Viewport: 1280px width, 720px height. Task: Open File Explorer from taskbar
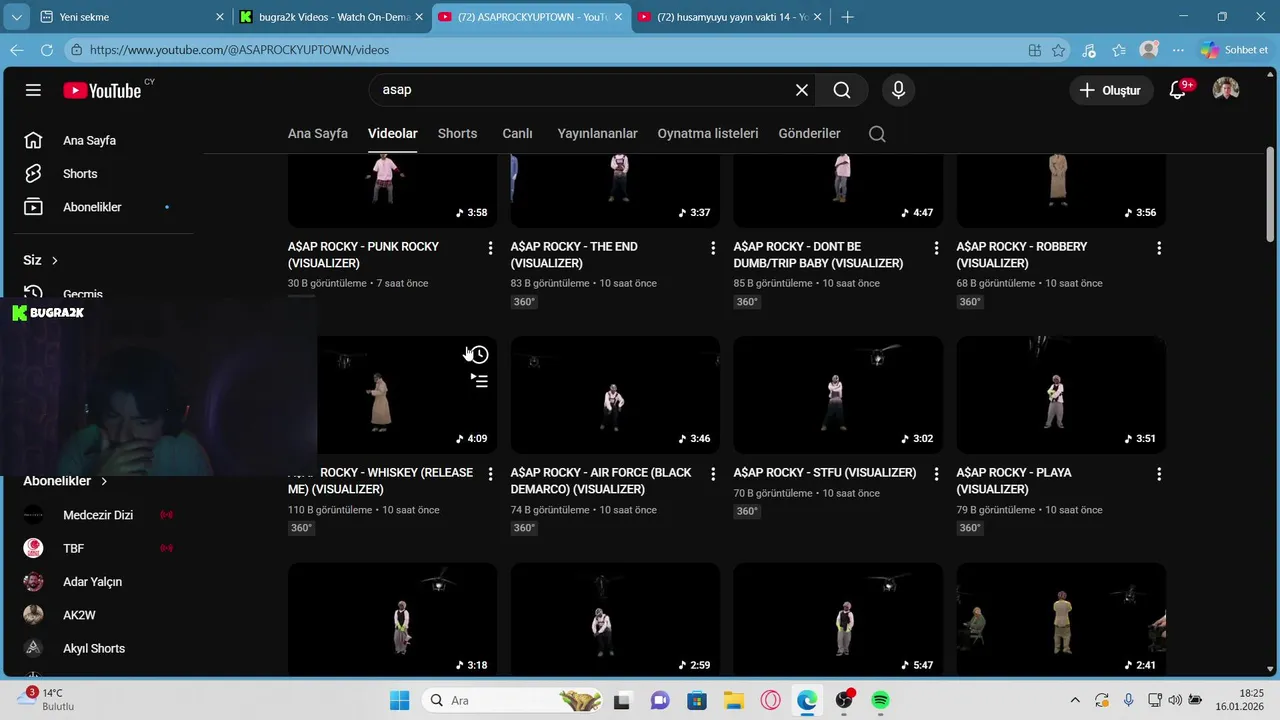tap(734, 700)
